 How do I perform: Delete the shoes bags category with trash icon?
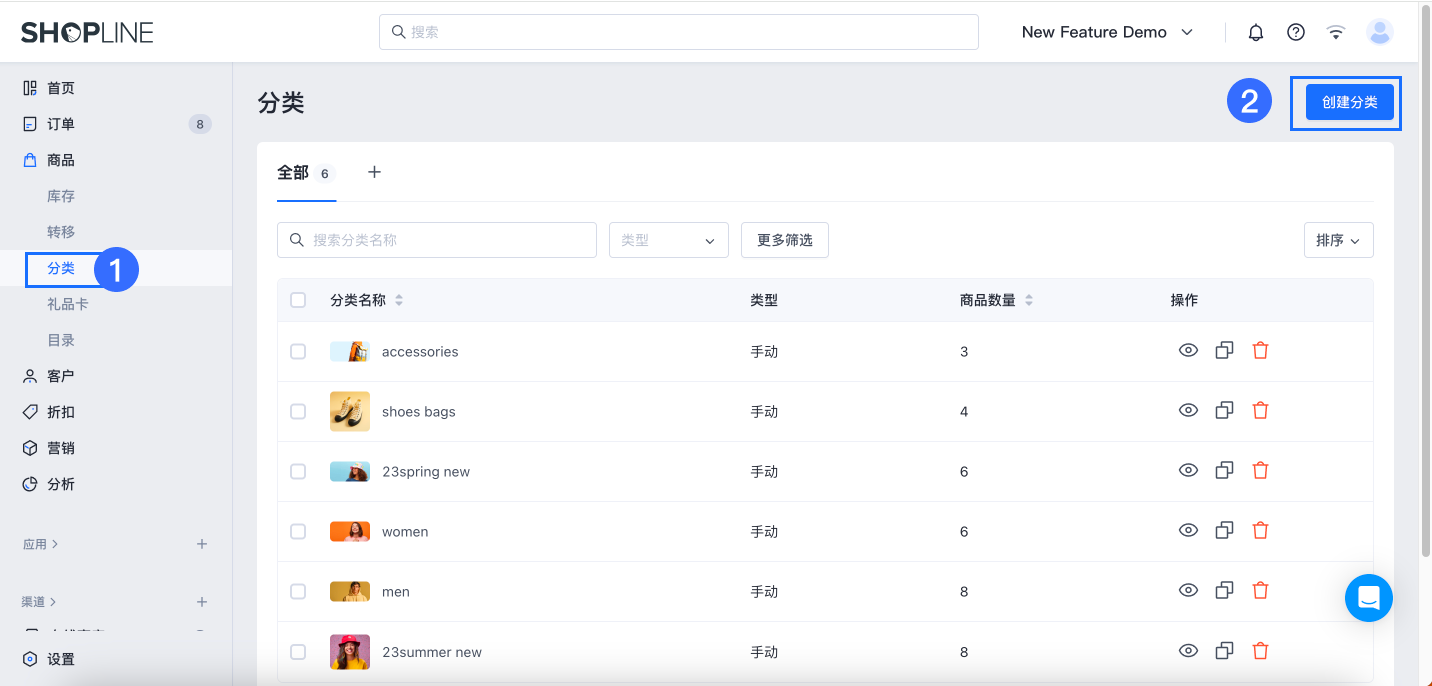(x=1260, y=410)
